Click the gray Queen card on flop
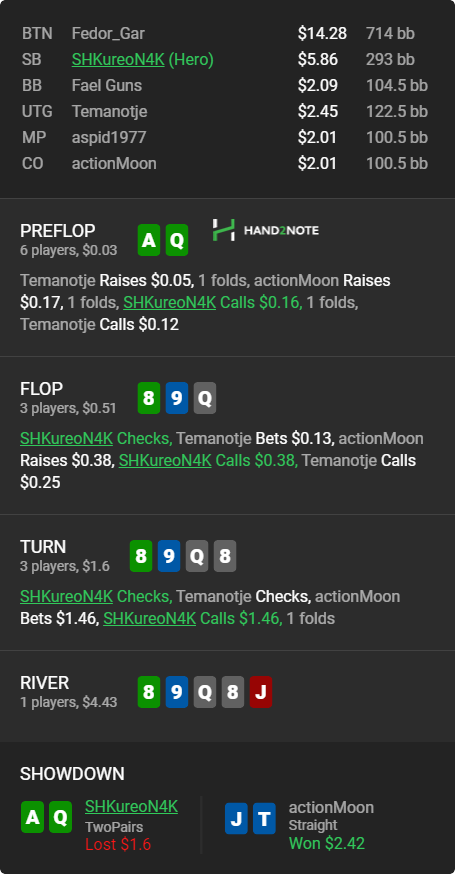The image size is (455, 874). point(205,398)
